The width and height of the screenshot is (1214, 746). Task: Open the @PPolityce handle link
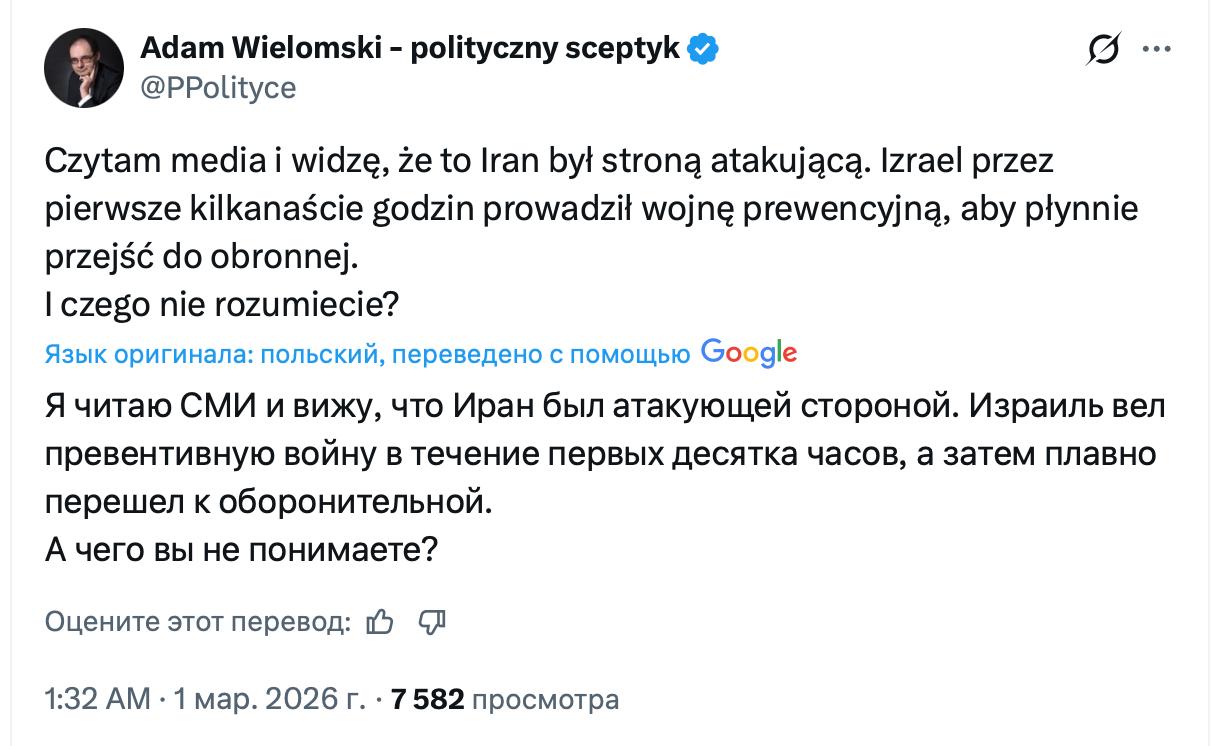click(218, 88)
